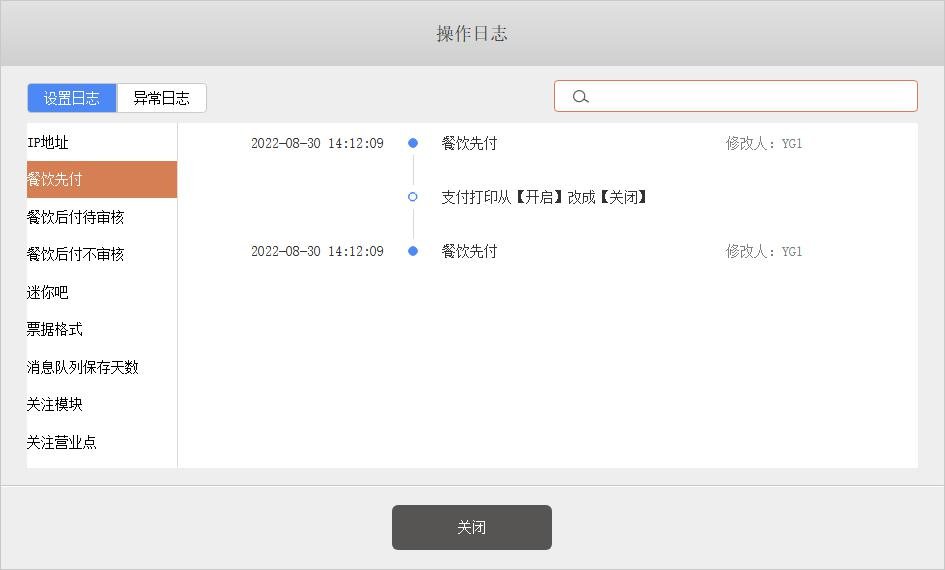Open 消息队列保存天数 log category

[x=83, y=368]
